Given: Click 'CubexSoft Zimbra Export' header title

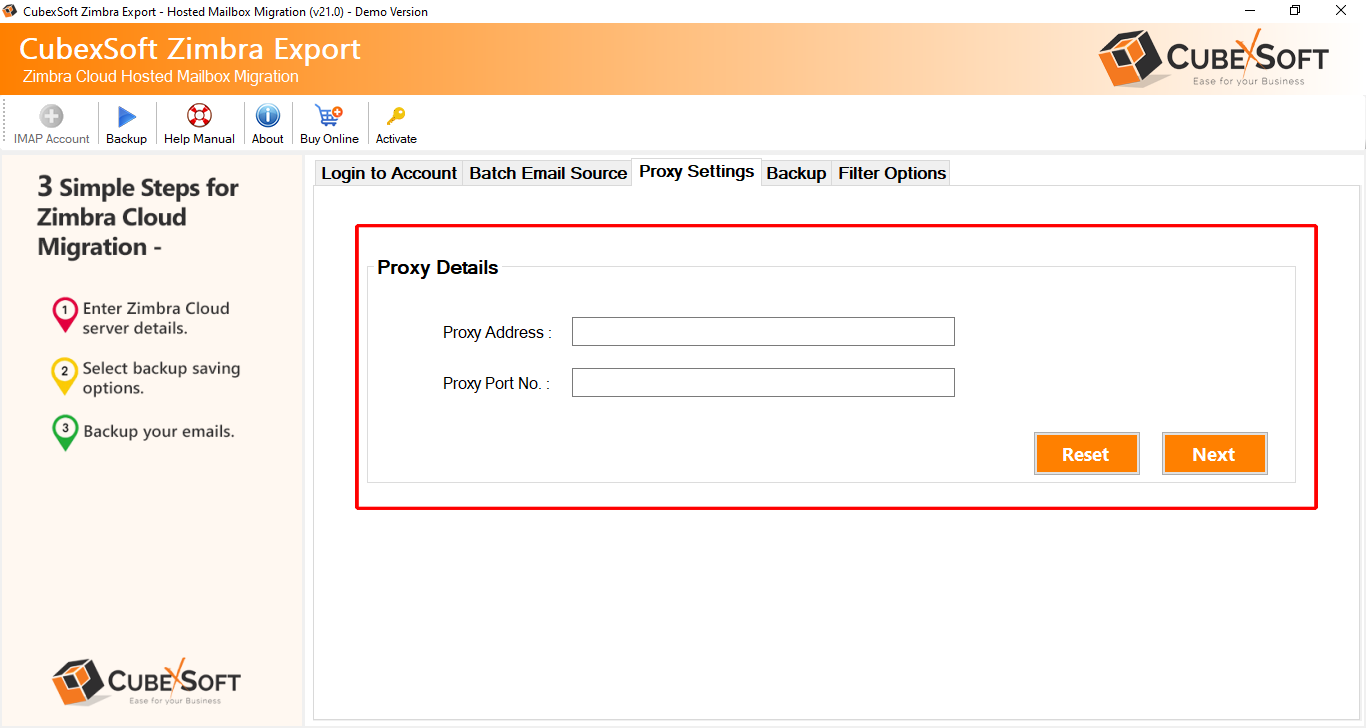Looking at the screenshot, I should coord(190,49).
